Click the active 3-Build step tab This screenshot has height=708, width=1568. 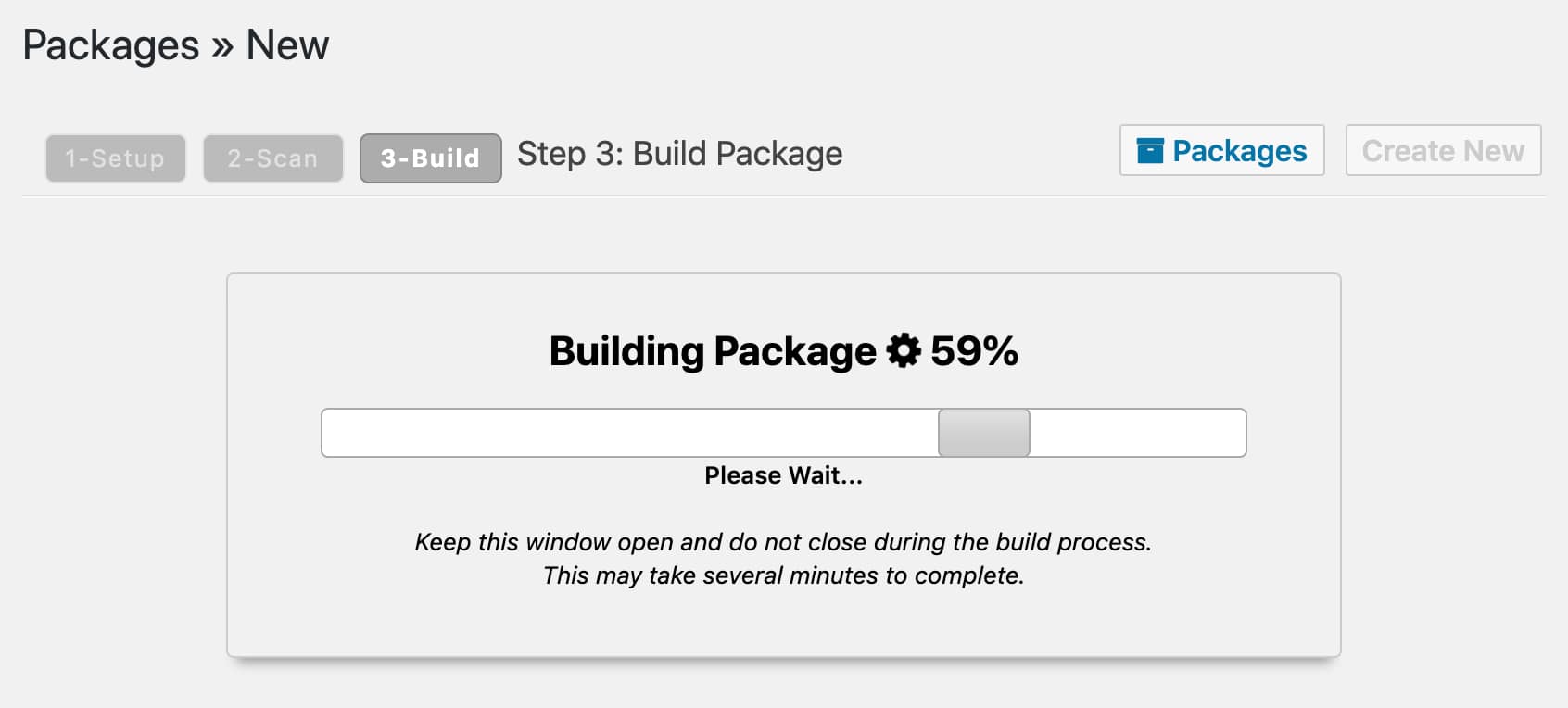[430, 158]
